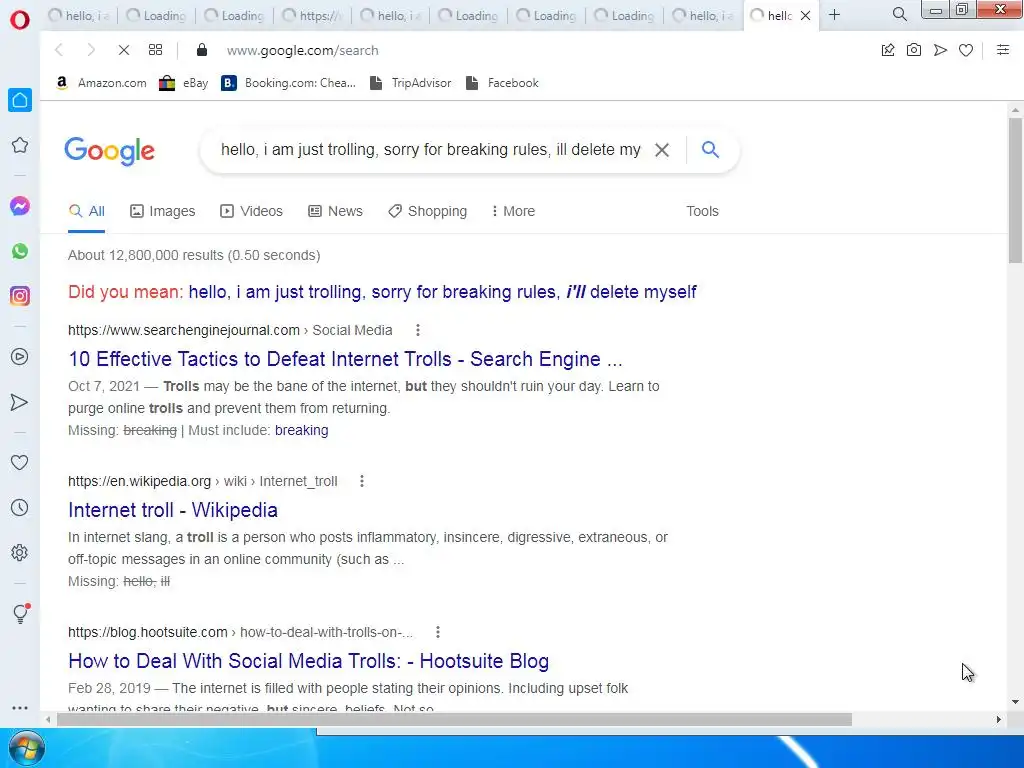This screenshot has height=768, width=1024.
Task: Open options for Hootsuite blog result
Action: [438, 632]
